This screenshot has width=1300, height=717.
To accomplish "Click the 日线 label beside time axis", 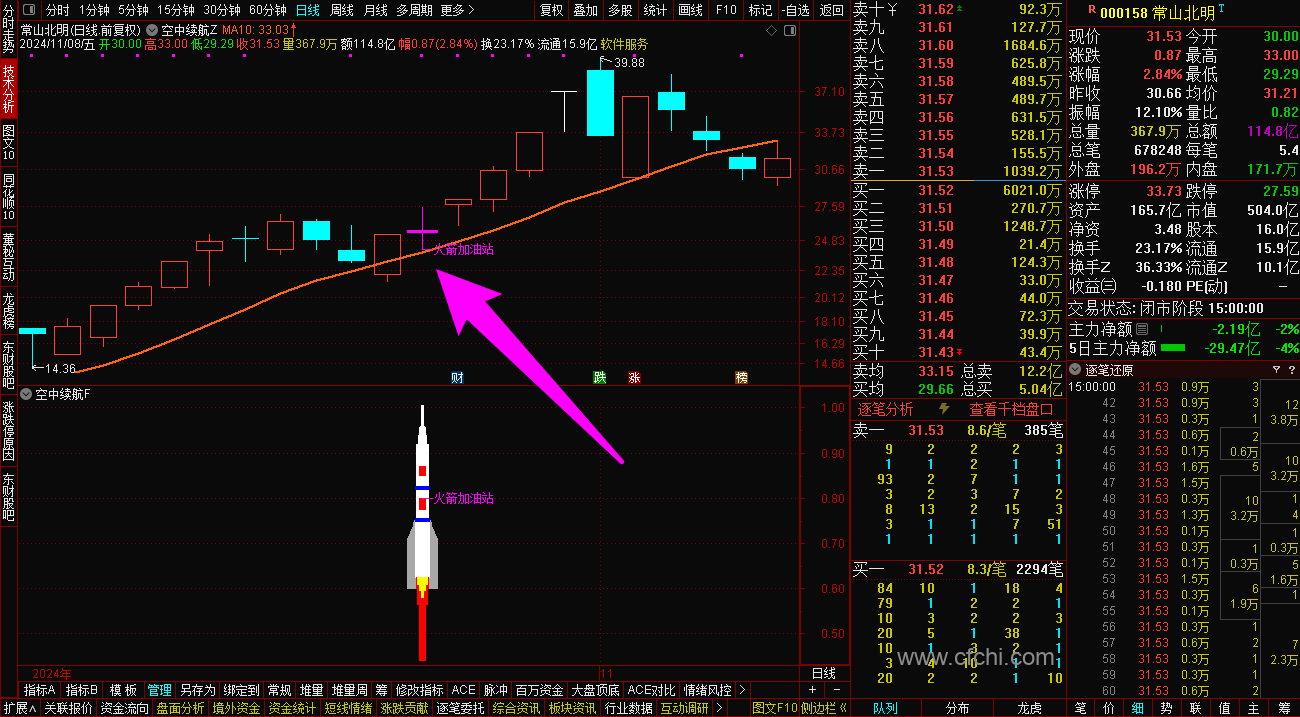I will click(x=824, y=673).
